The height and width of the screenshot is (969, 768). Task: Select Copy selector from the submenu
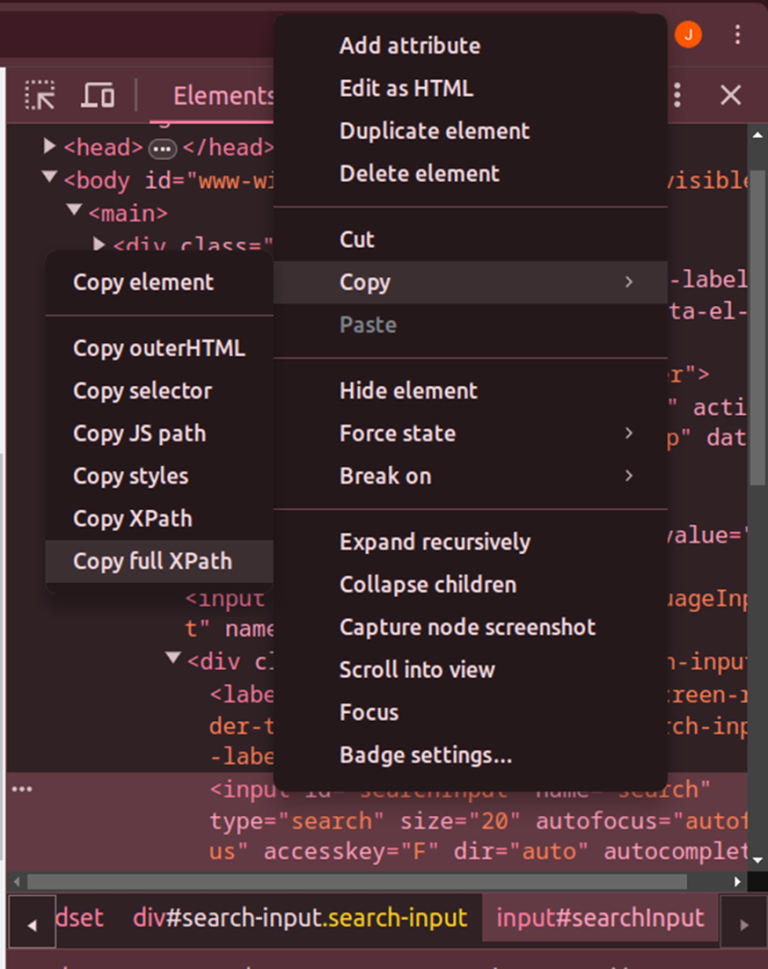point(142,390)
